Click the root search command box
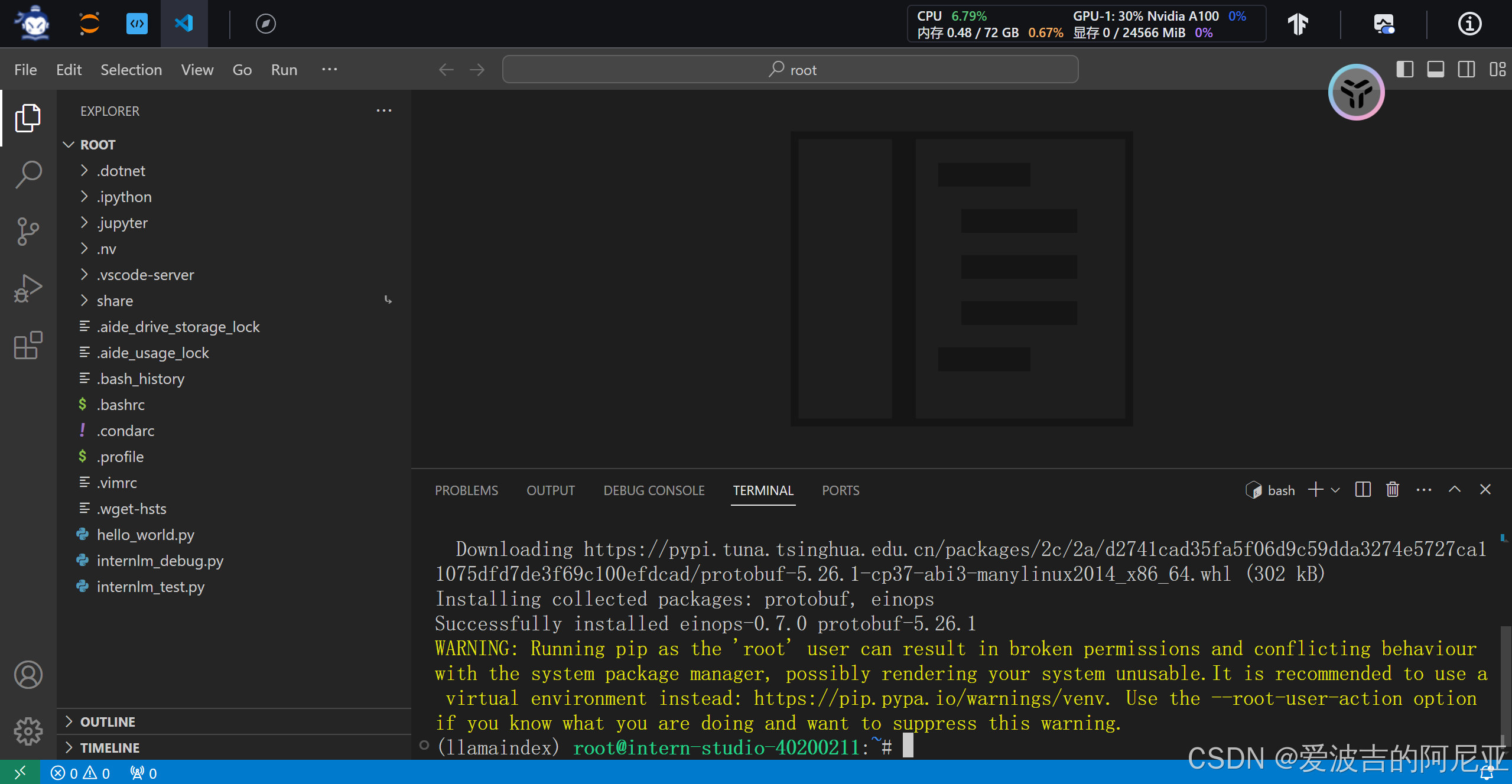The height and width of the screenshot is (784, 1512). point(790,70)
